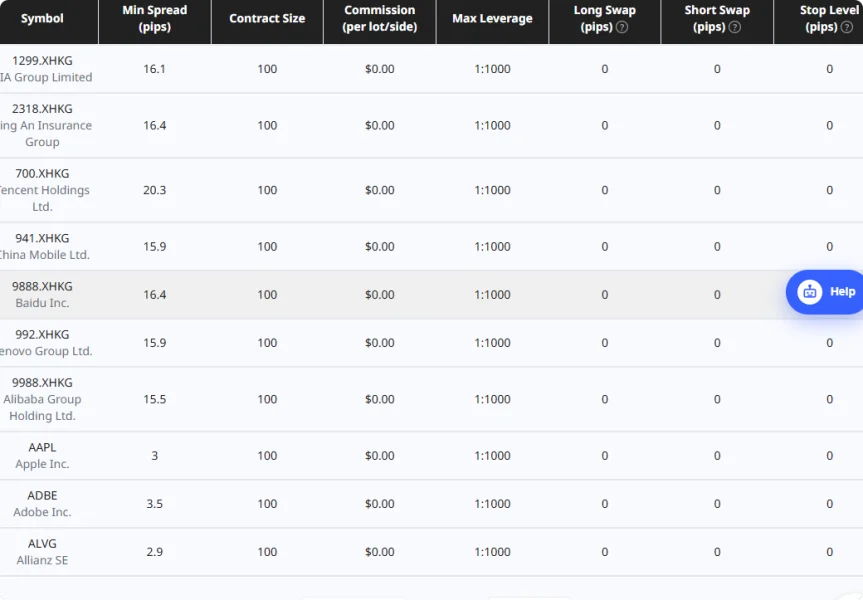This screenshot has height=600, width=863.
Task: Select the AAPL Apple Inc. symbol
Action: 42,456
